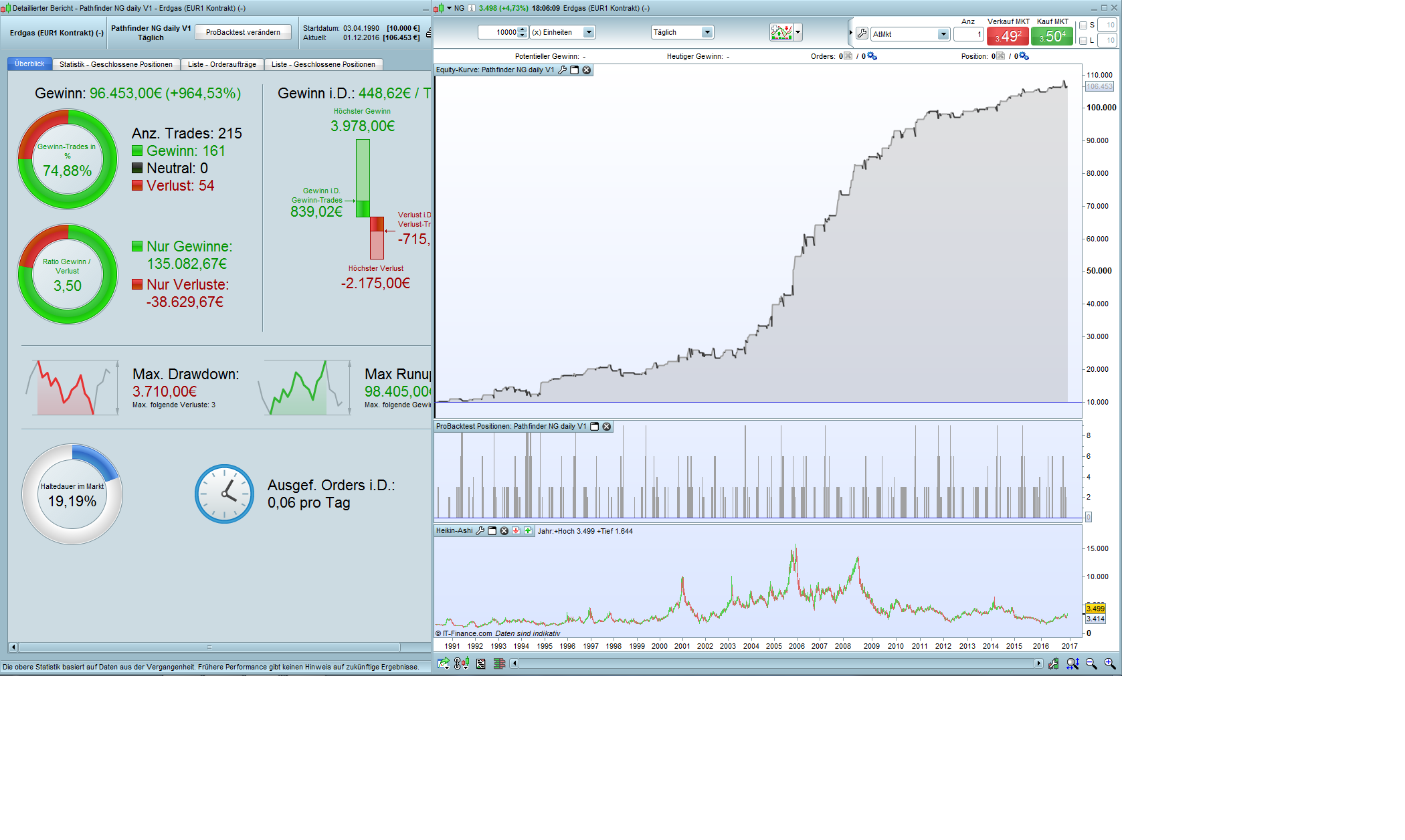Screen dimensions: 1405x840
Task: Close the ProBacktest Positionen panel
Action: [607, 427]
